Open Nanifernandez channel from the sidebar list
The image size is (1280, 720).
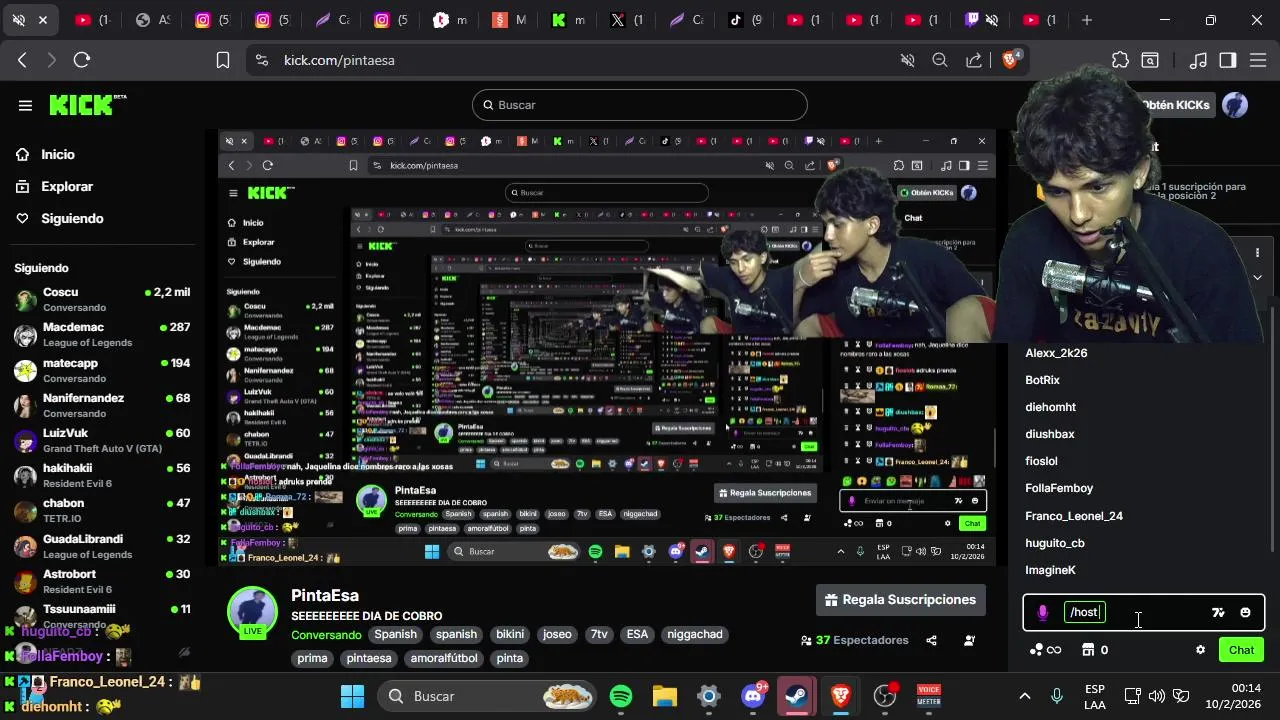click(102, 405)
